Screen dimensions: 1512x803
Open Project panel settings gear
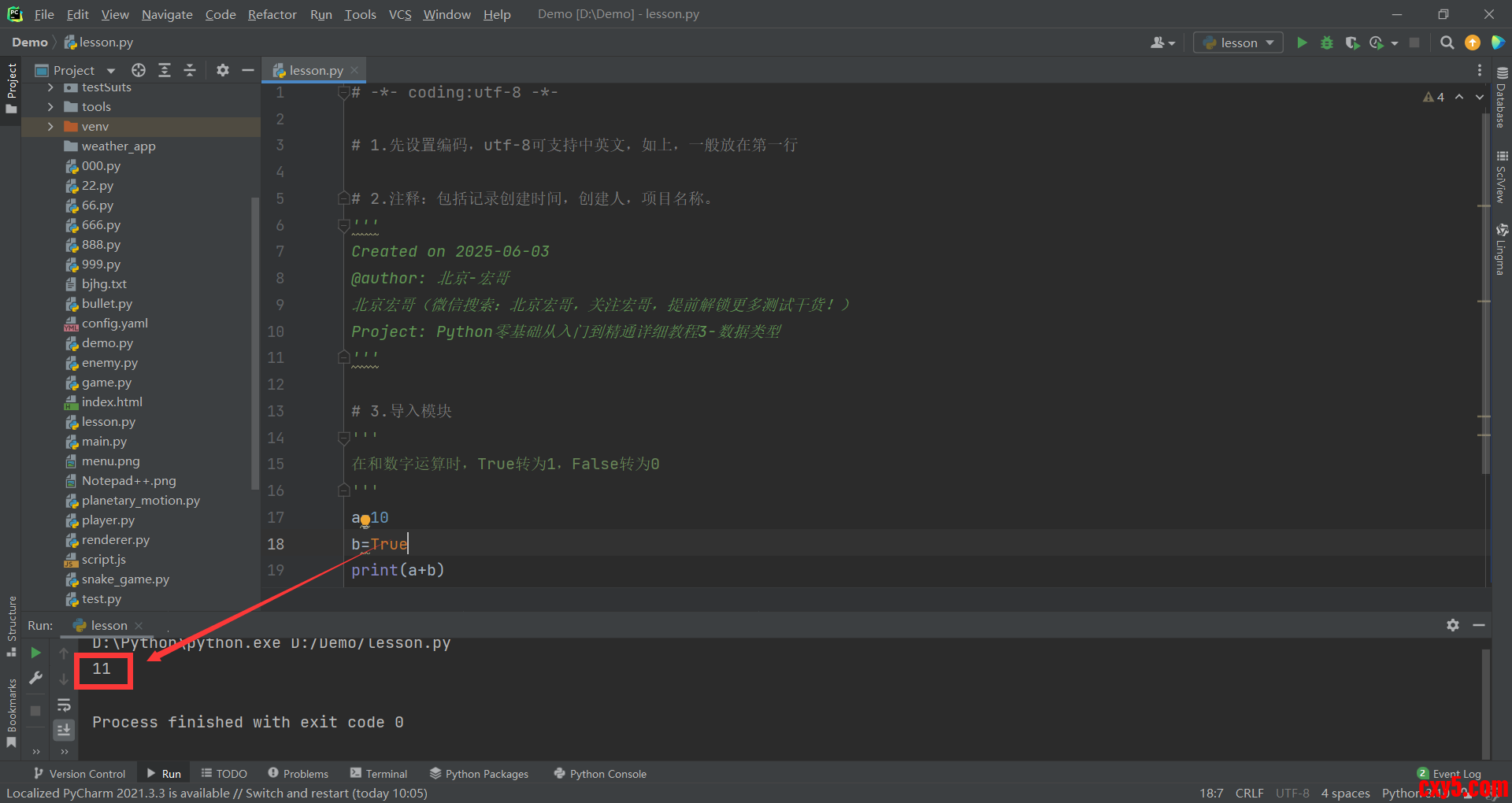click(223, 70)
